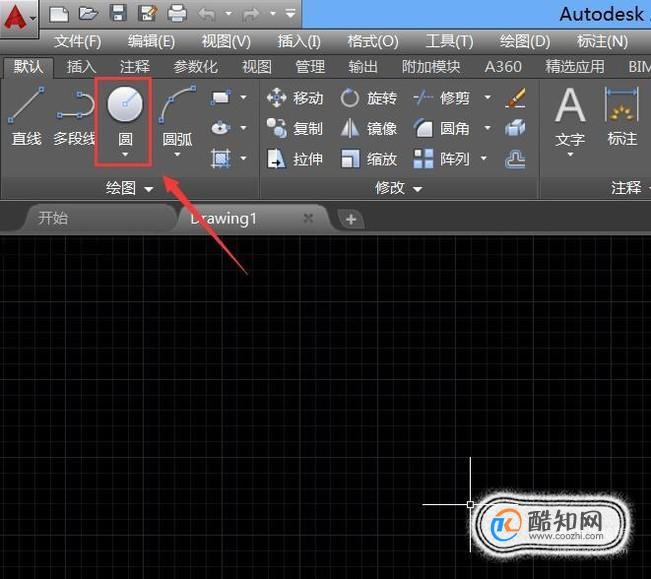Switch to the 注释 ribbon tab
Image resolution: width=651 pixels, height=579 pixels.
coord(135,67)
